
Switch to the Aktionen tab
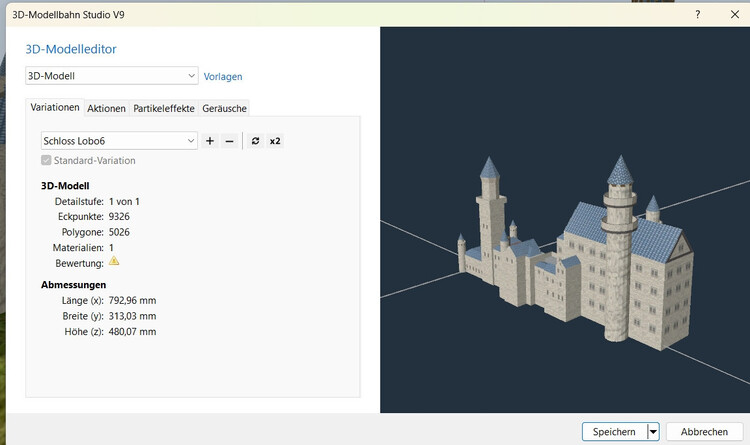[x=106, y=109]
